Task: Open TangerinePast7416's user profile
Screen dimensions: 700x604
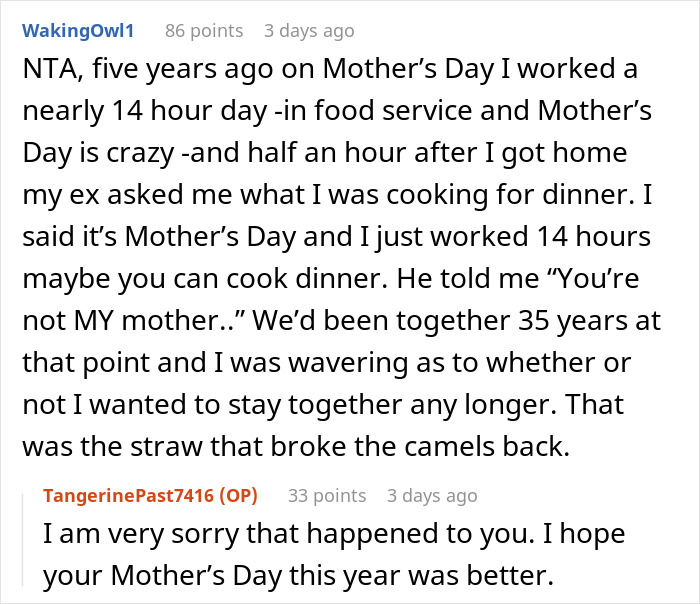Action: coord(133,495)
